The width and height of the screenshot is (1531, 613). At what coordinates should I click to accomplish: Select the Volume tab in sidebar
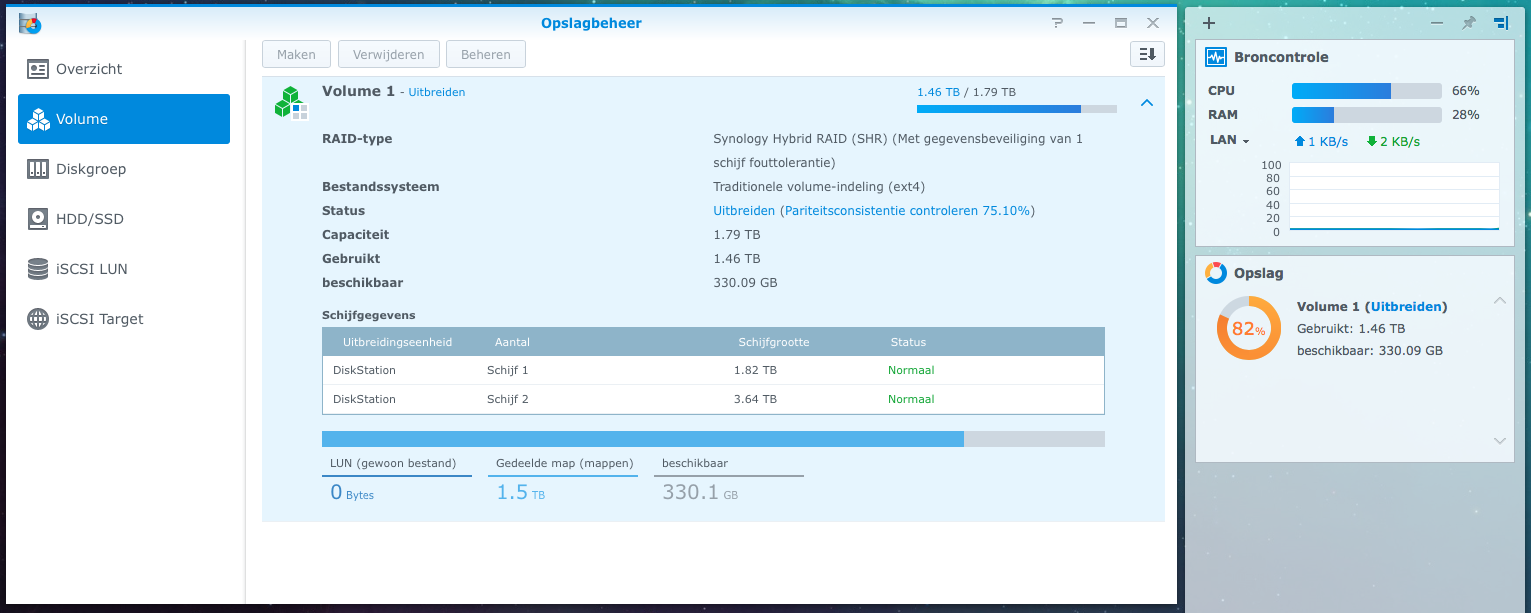click(124, 119)
